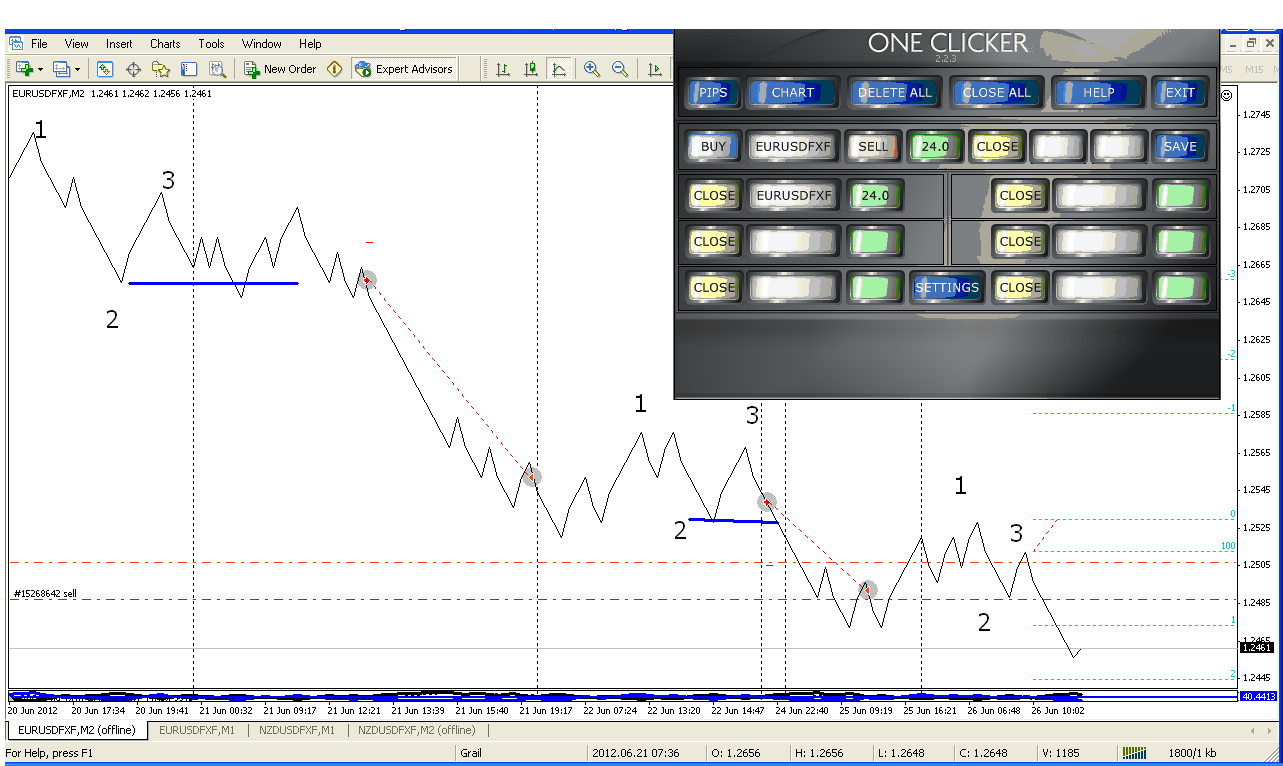Image resolution: width=1283 pixels, height=766 pixels.
Task: Click the EURUSDFXF label in the position row
Action: tap(792, 196)
